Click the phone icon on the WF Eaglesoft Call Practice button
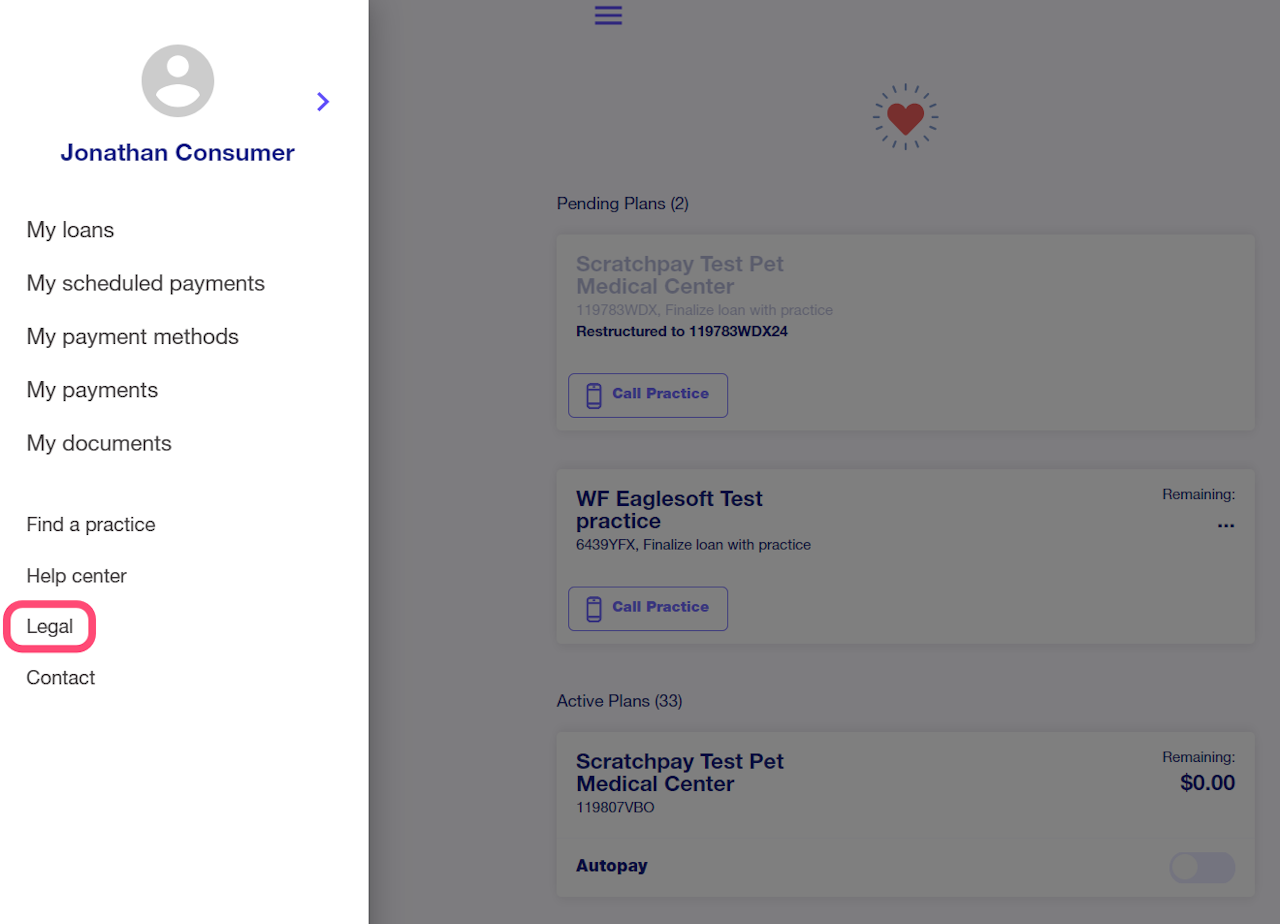The image size is (1280, 924). pos(594,608)
